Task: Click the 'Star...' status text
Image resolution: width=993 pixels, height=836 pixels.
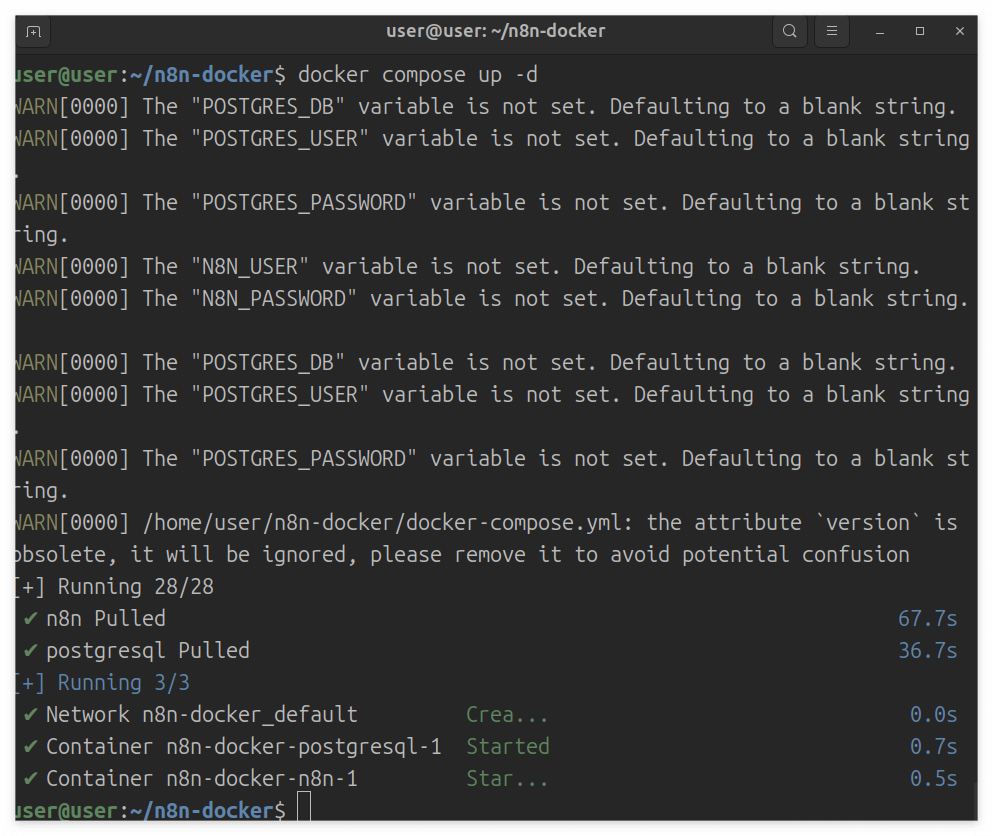Action: point(507,779)
